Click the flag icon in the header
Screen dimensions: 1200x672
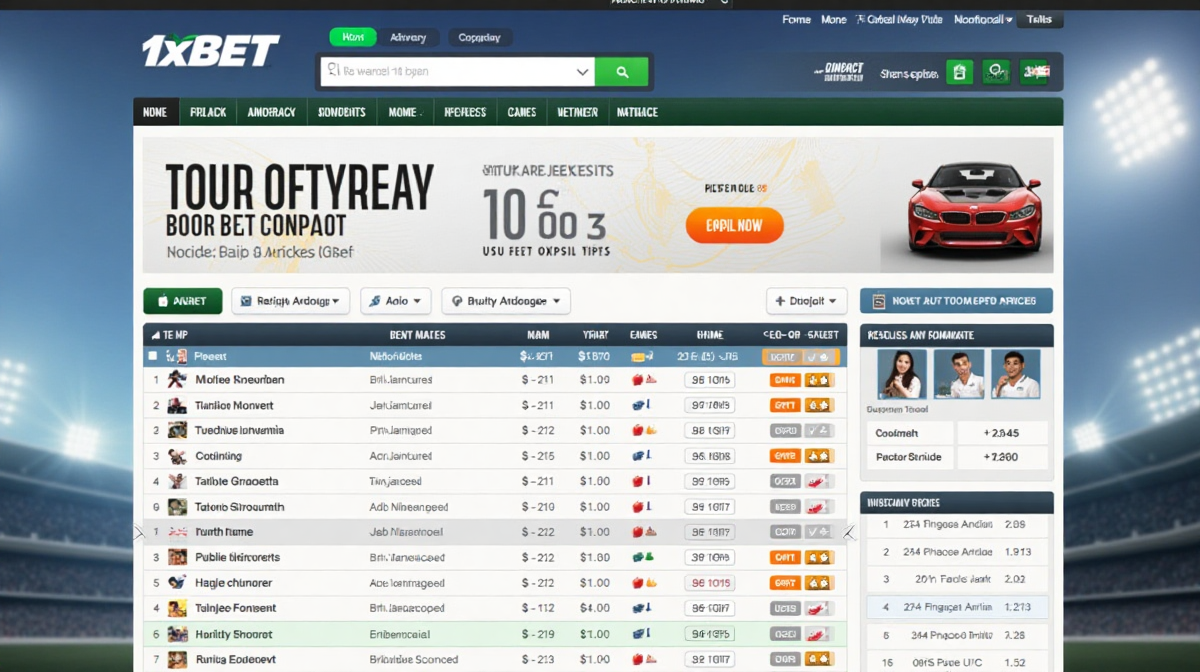[x=1036, y=72]
